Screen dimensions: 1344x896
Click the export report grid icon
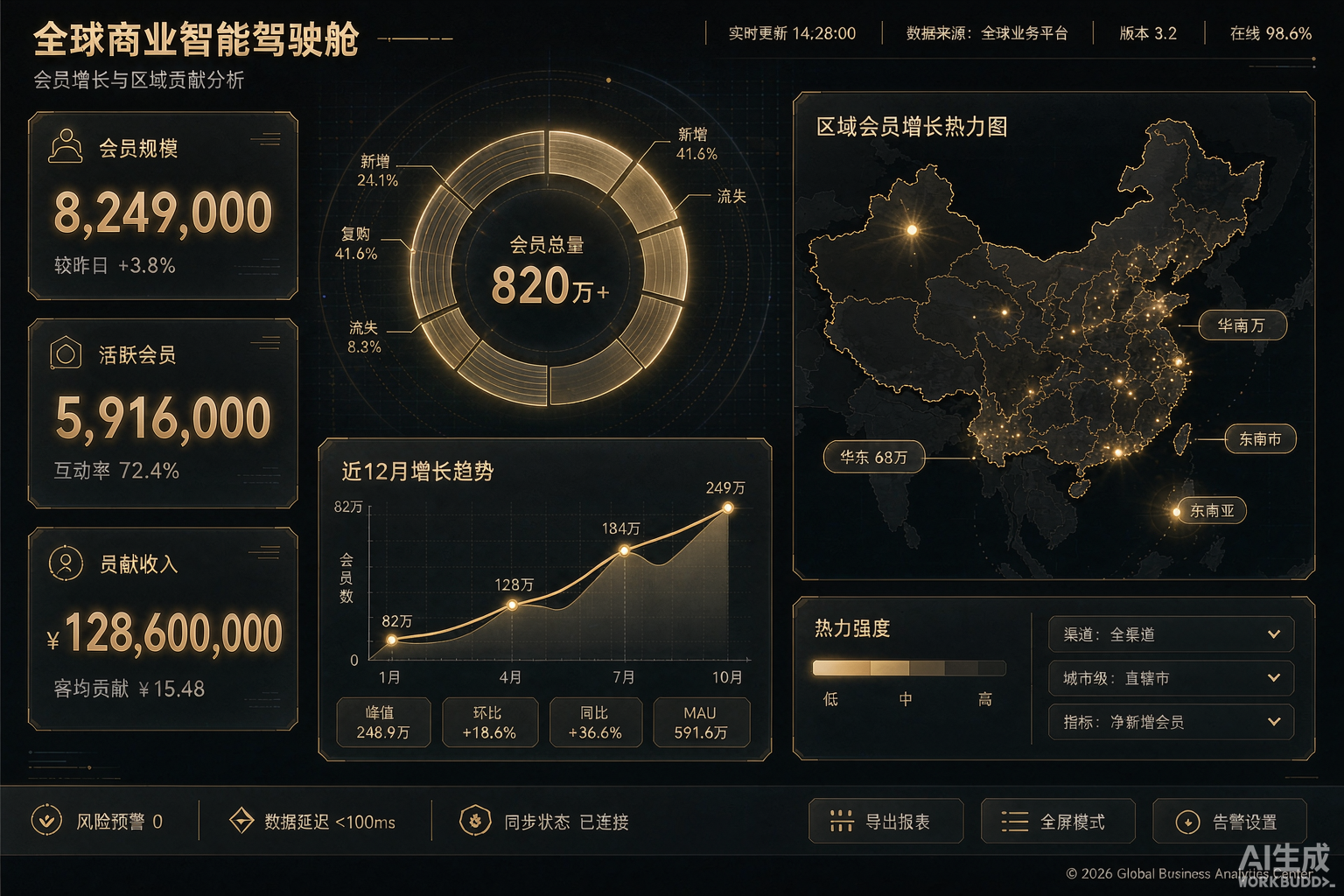841,821
